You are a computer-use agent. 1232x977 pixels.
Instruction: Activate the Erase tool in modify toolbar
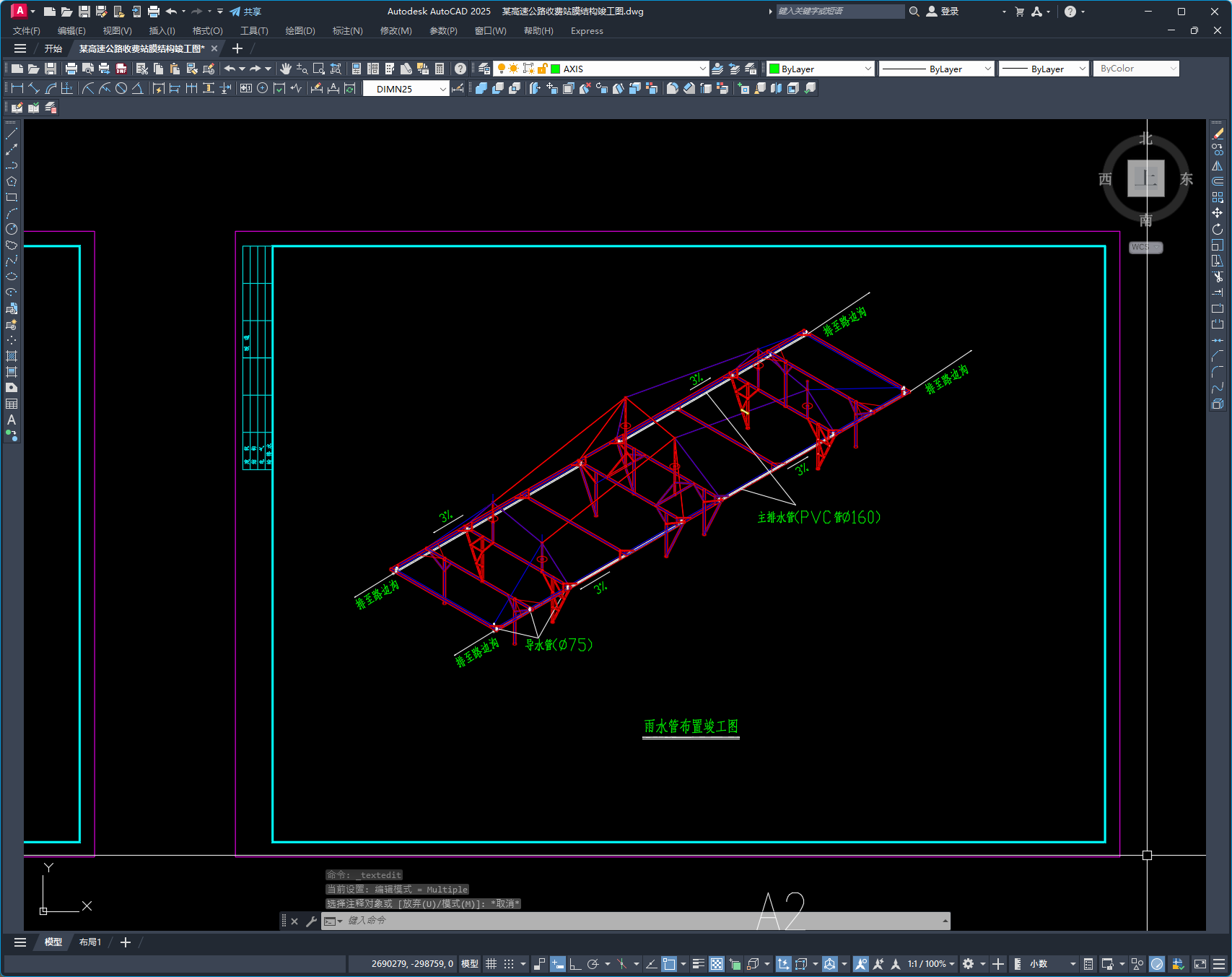pyautogui.click(x=1218, y=134)
